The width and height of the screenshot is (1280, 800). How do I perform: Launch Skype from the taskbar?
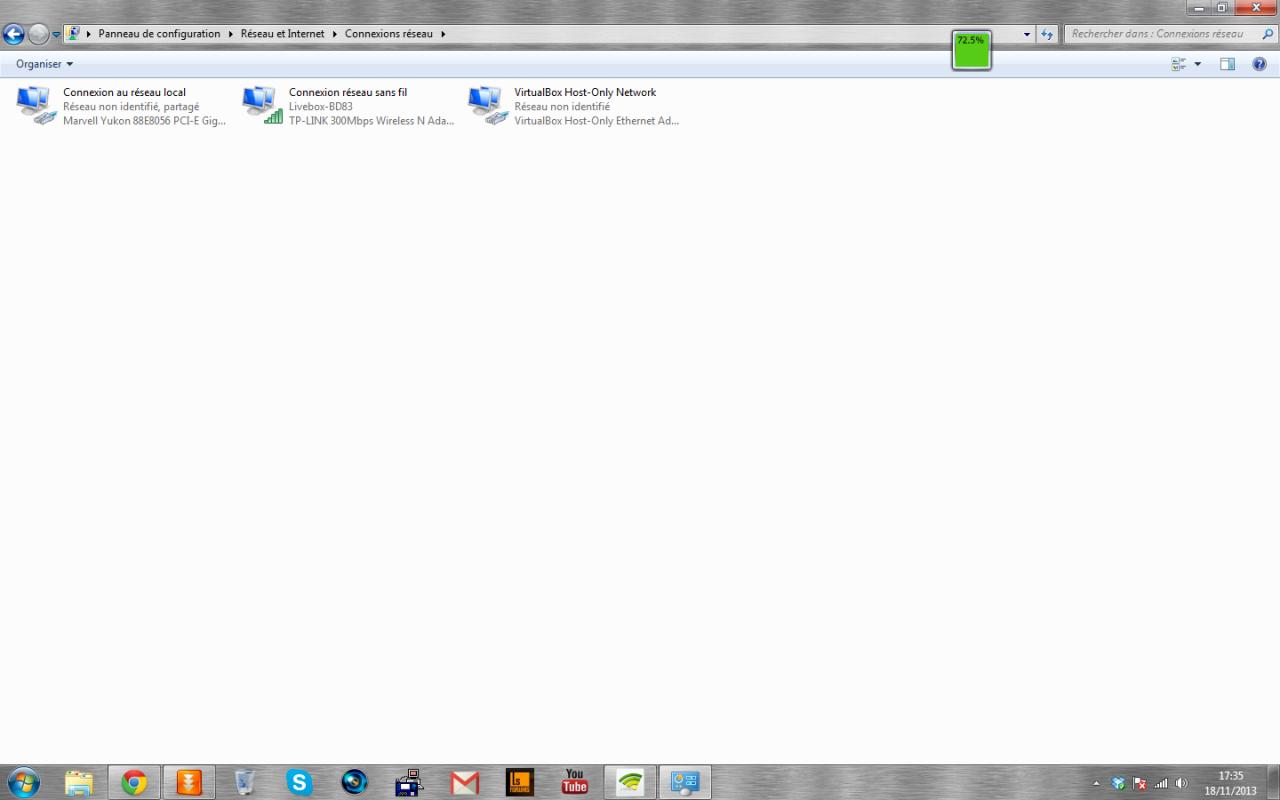[x=299, y=782]
